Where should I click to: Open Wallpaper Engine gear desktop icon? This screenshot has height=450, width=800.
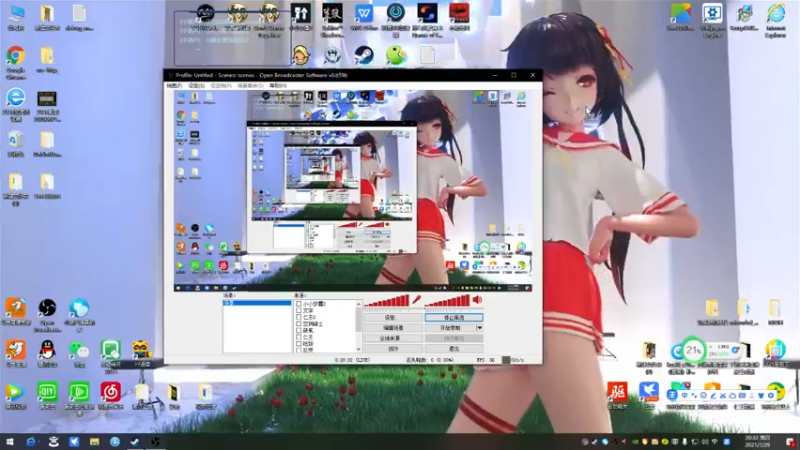712,13
